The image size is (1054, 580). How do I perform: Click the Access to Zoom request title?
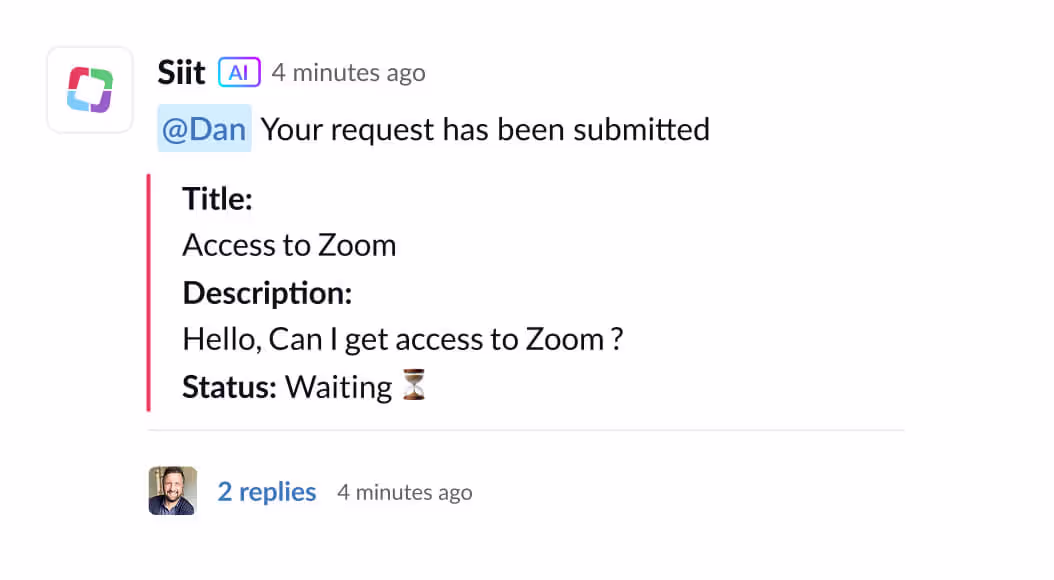289,244
